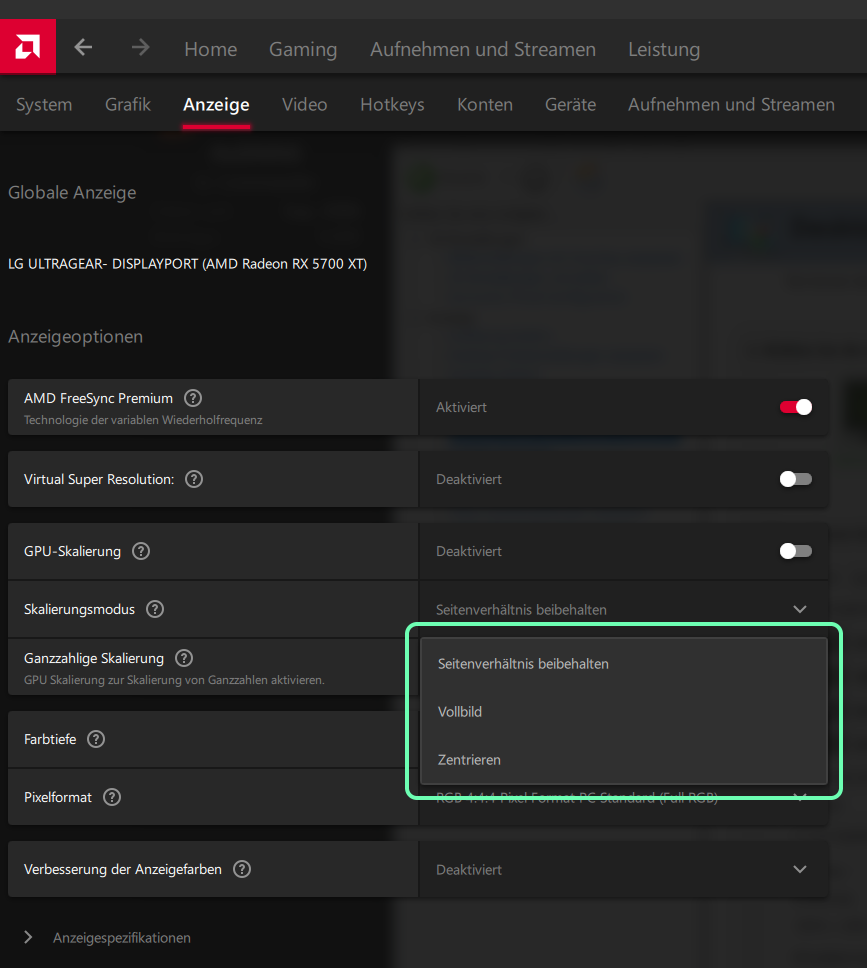Click the AMD Radeon logo icon

point(27,46)
